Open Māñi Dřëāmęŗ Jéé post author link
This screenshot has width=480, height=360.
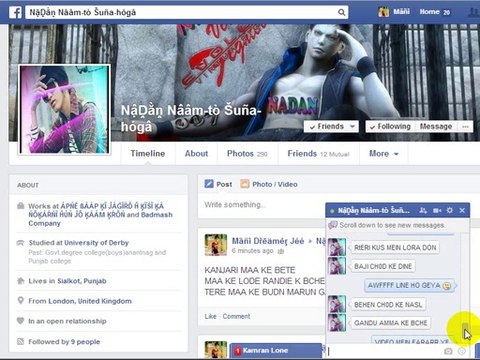[x=268, y=241]
